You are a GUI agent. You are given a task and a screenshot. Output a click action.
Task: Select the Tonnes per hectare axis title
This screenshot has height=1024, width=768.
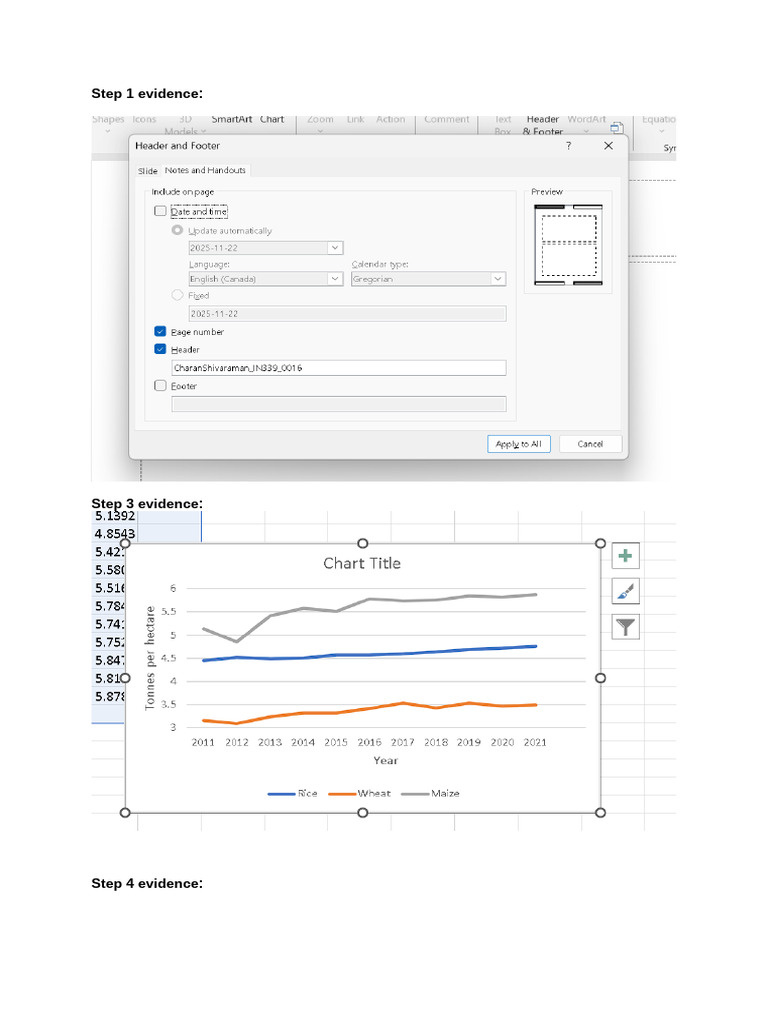pyautogui.click(x=150, y=658)
